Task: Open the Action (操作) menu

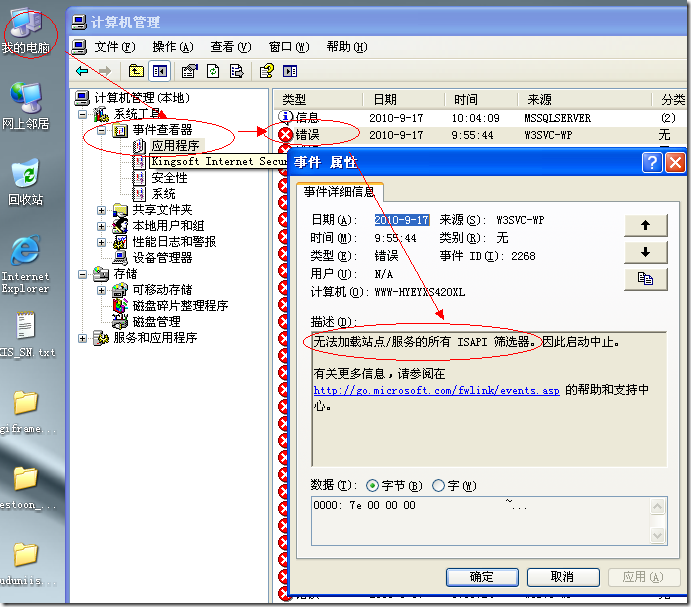Action: pyautogui.click(x=173, y=46)
